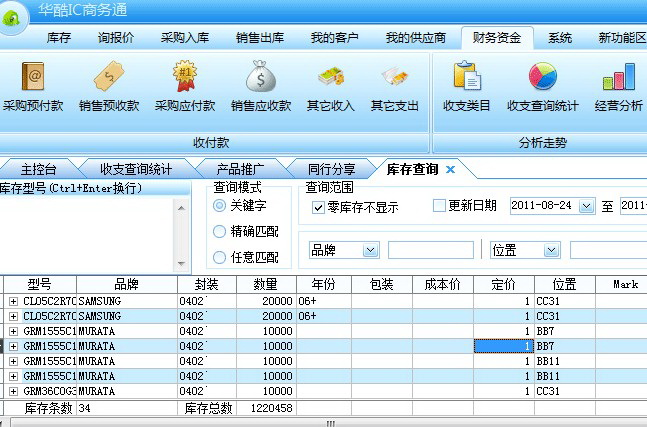Expand GRM36C0G3 MURATA row
The height and width of the screenshot is (427, 647).
[13, 392]
